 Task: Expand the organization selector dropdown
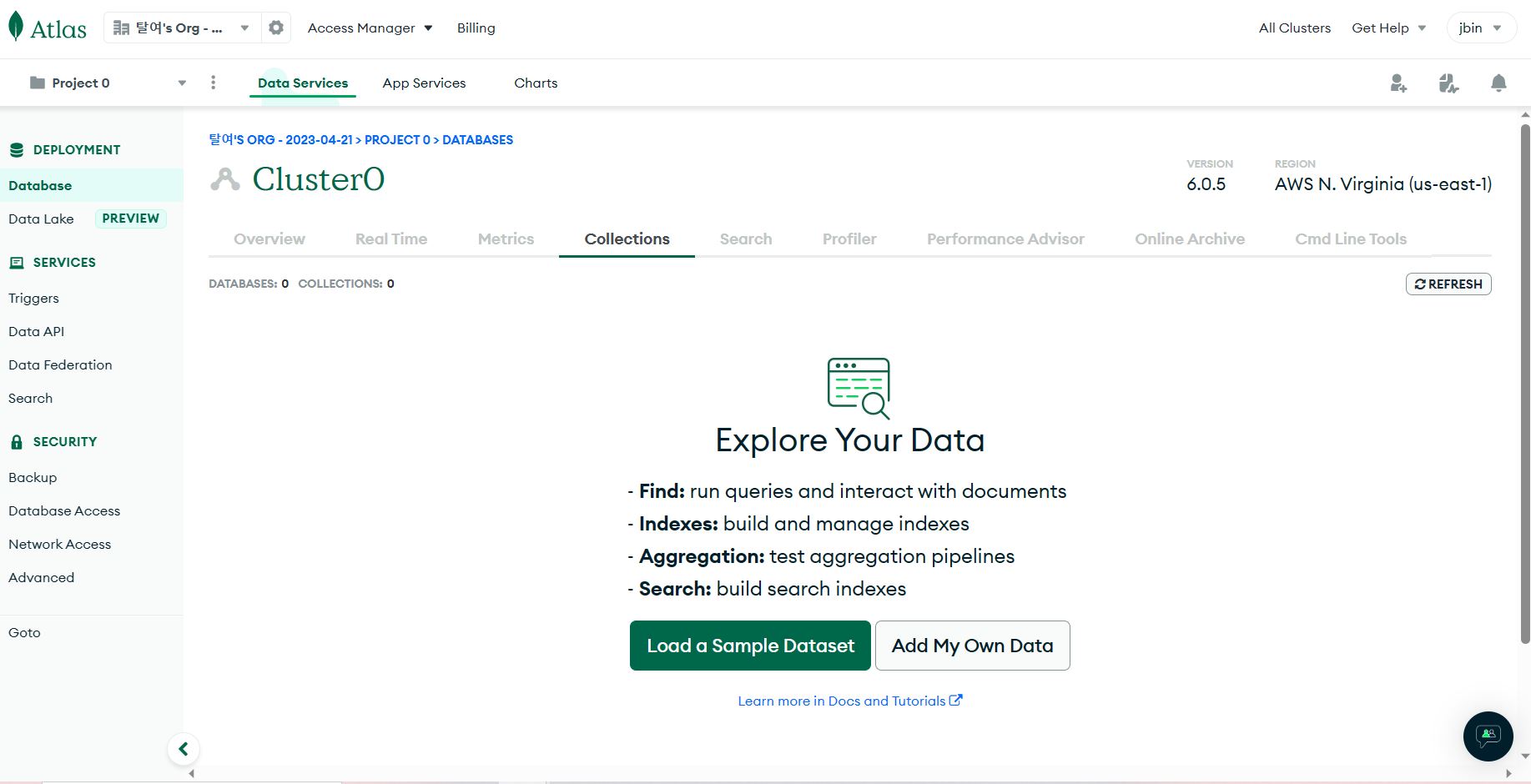[x=244, y=28]
